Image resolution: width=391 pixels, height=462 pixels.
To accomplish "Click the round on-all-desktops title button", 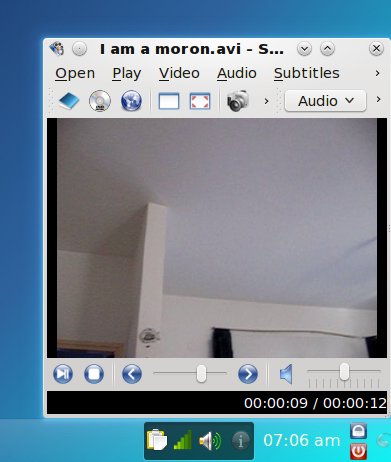I will pos(79,49).
